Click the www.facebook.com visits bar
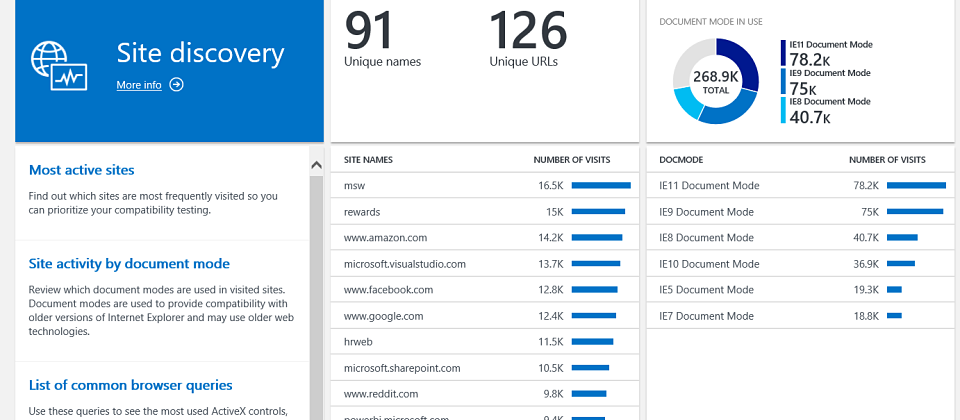The height and width of the screenshot is (420, 960). (x=594, y=290)
